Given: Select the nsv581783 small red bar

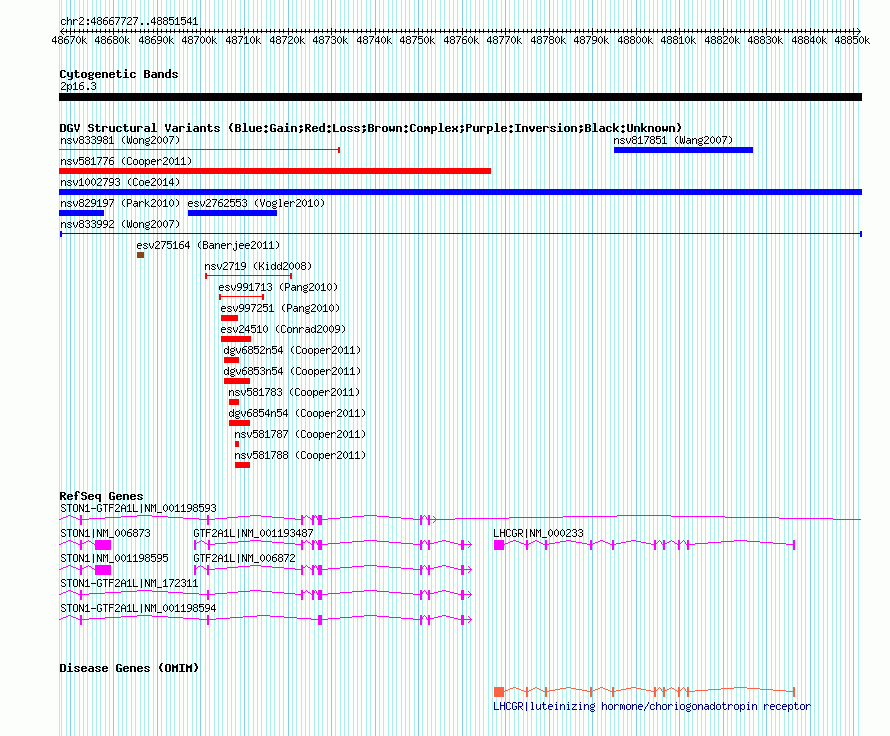Looking at the screenshot, I should coord(234,402).
